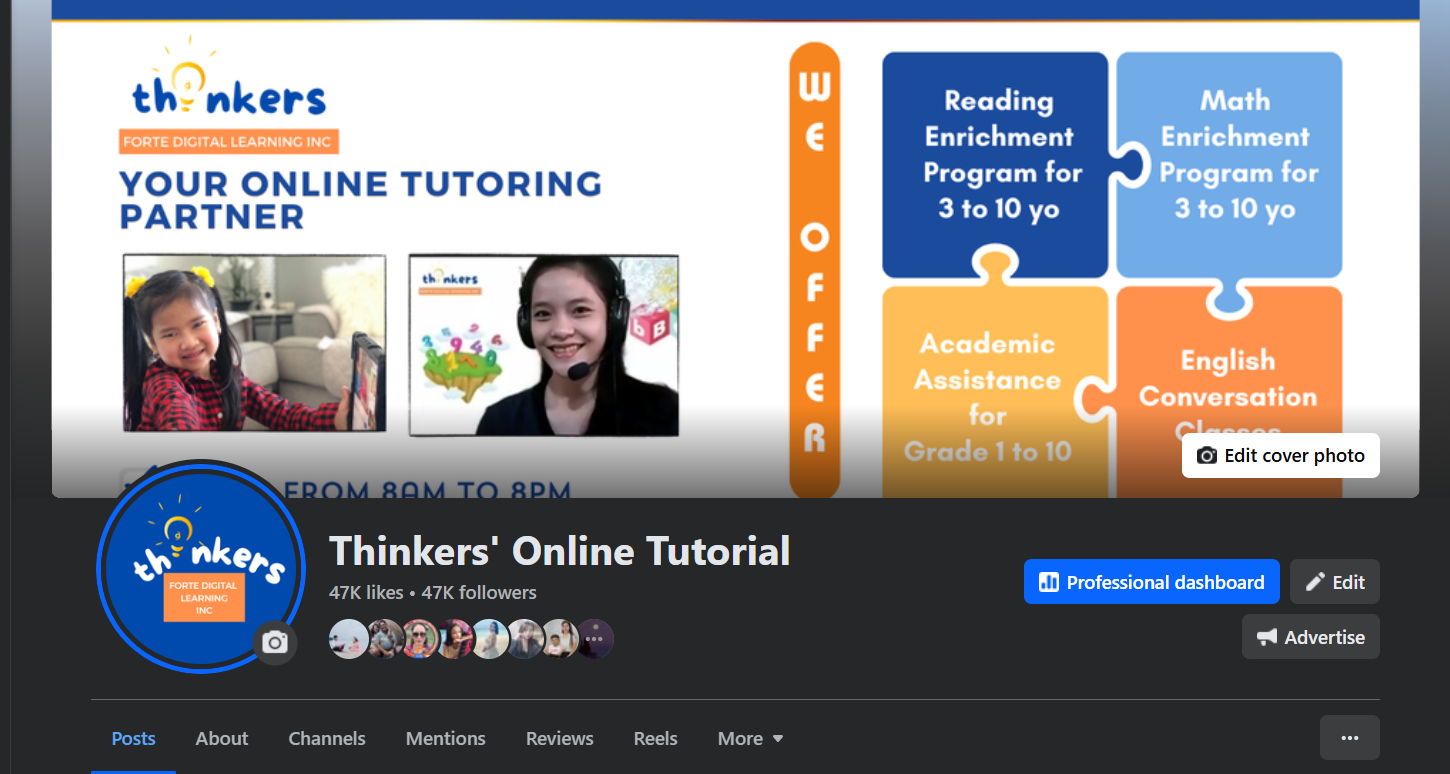Image resolution: width=1450 pixels, height=774 pixels.
Task: Go to the Reels tab
Action: click(x=655, y=739)
